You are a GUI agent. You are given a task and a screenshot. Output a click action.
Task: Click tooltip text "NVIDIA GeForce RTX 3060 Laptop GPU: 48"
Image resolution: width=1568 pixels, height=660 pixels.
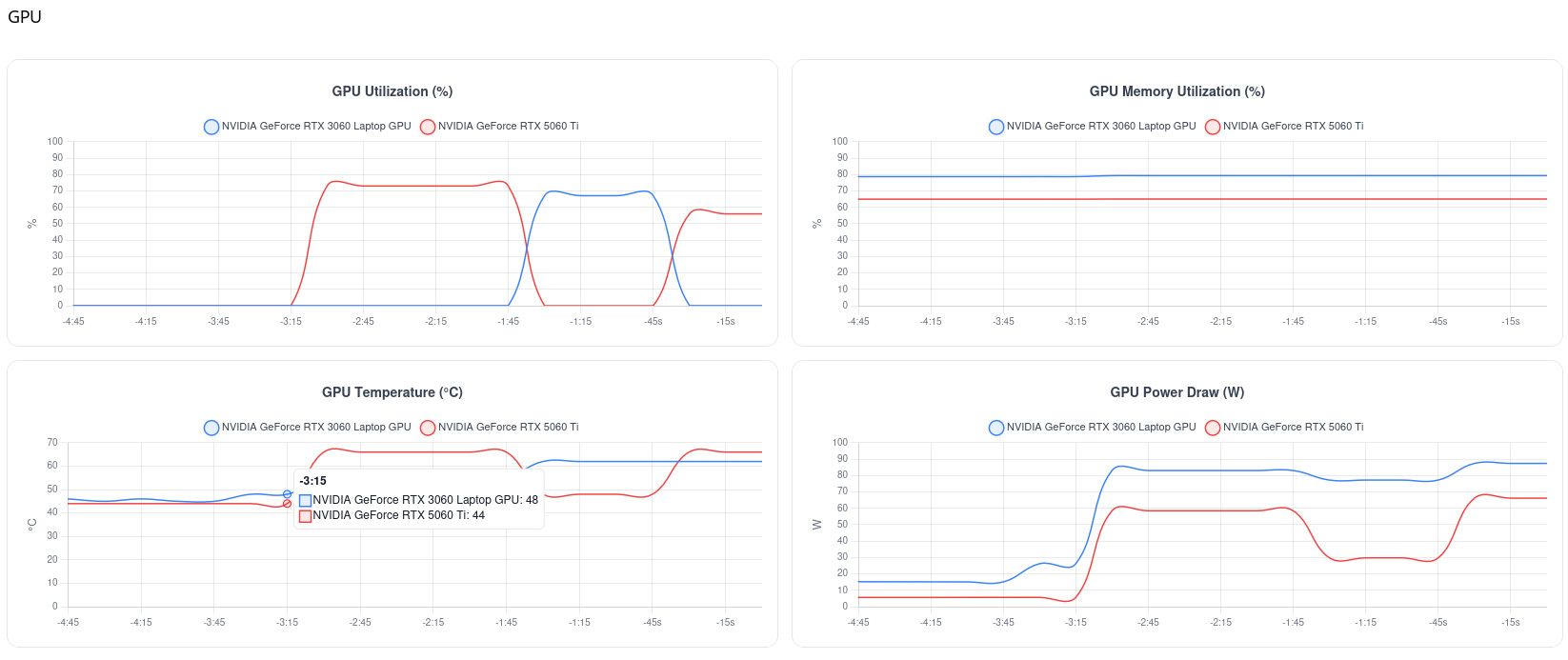click(x=425, y=500)
